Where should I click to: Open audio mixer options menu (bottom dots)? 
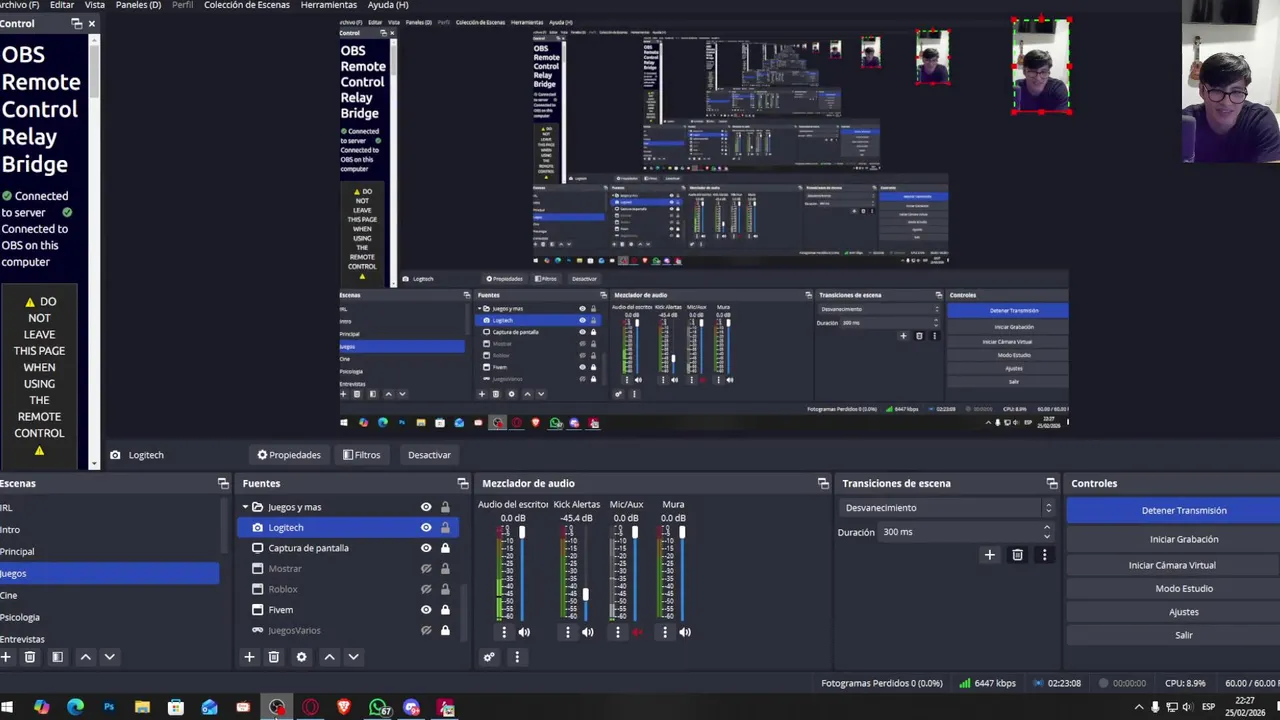point(517,657)
